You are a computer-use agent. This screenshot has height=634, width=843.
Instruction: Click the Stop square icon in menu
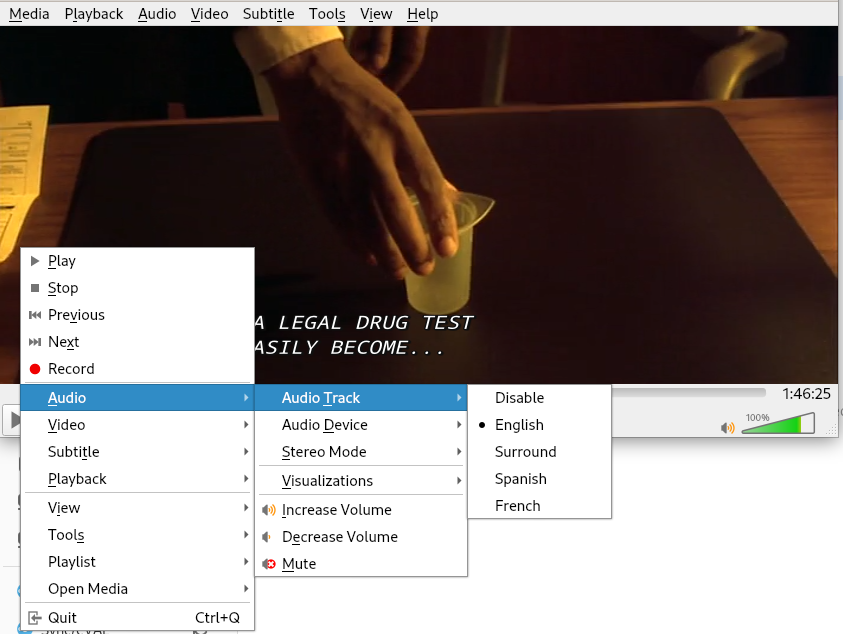click(x=35, y=288)
